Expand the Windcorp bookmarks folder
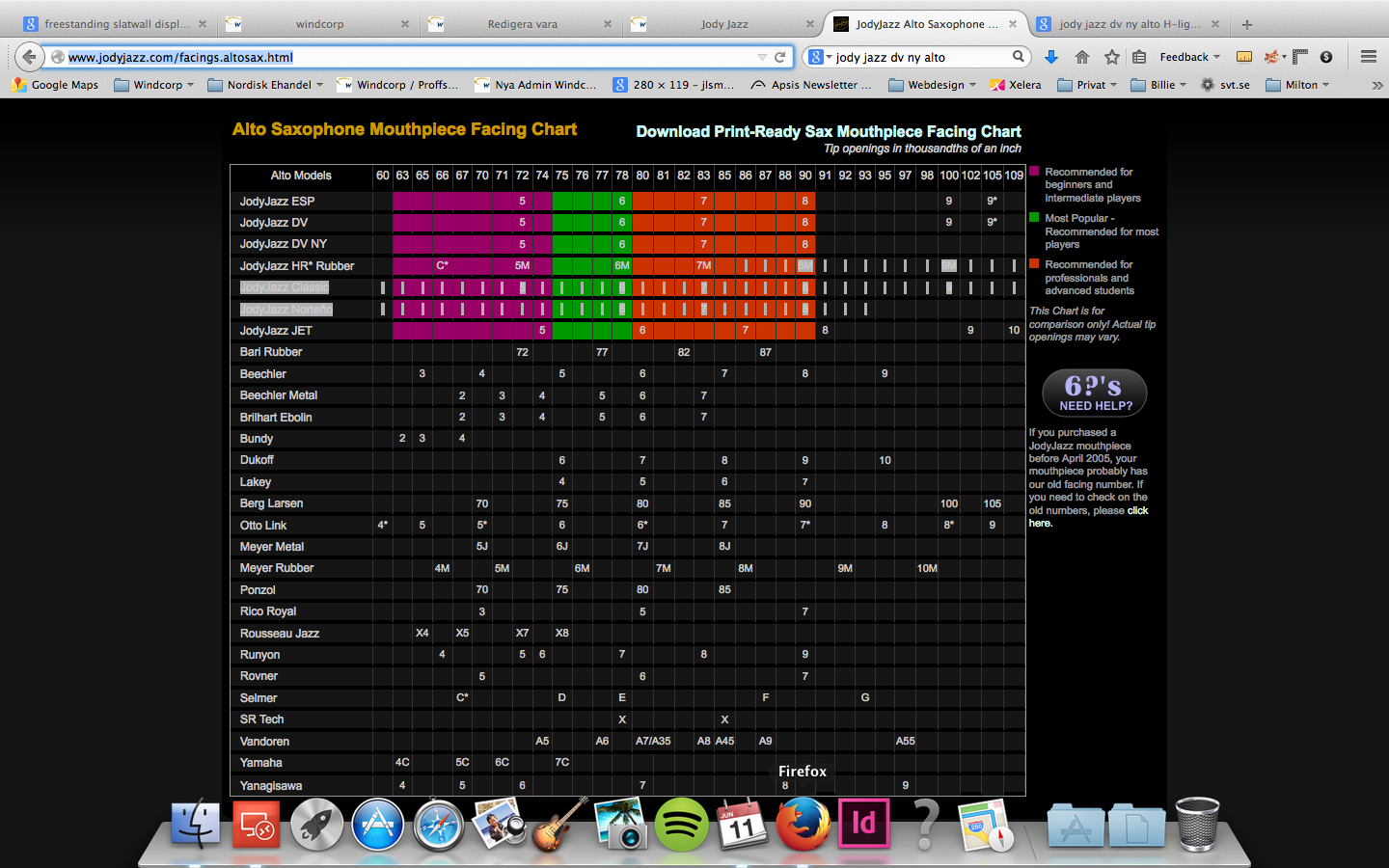The width and height of the screenshot is (1389, 868). pyautogui.click(x=154, y=85)
